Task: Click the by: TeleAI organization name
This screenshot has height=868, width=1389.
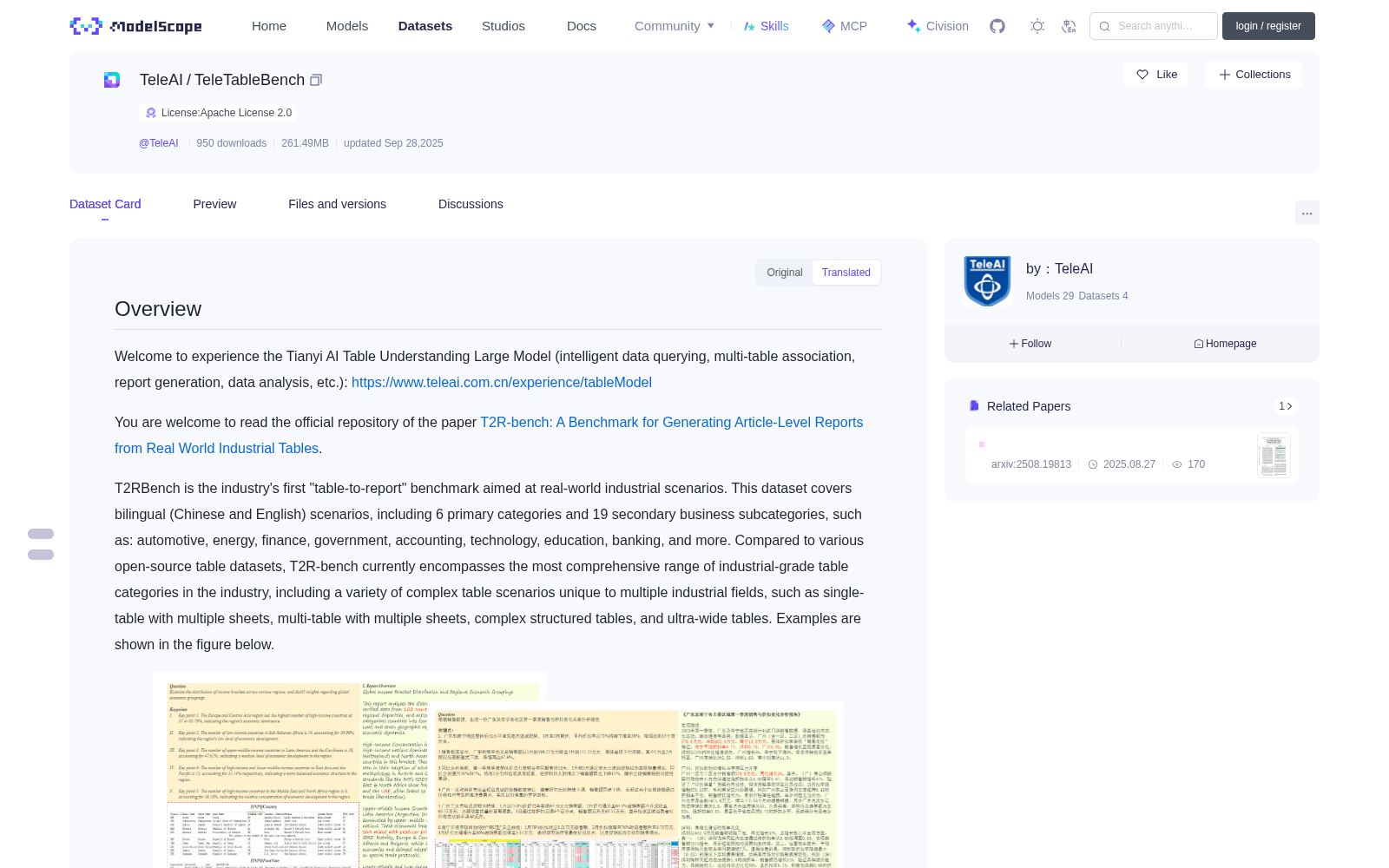Action: (1059, 269)
